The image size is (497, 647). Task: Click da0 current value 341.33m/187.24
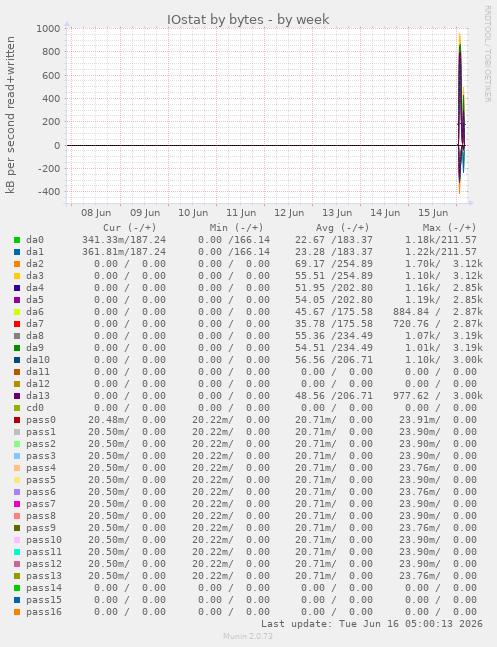tap(124, 240)
